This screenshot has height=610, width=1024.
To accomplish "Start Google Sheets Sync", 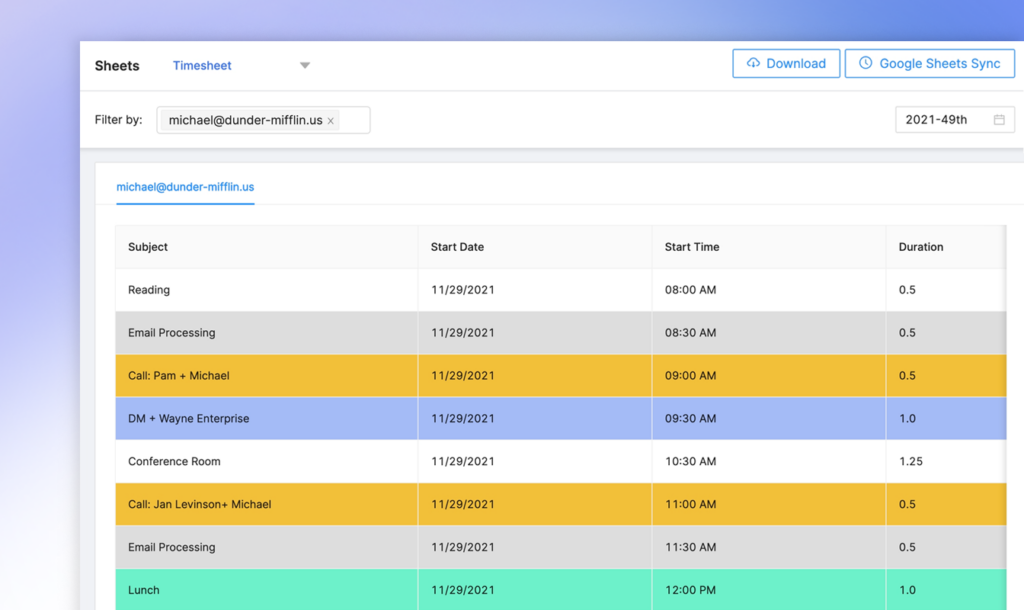I will [929, 63].
